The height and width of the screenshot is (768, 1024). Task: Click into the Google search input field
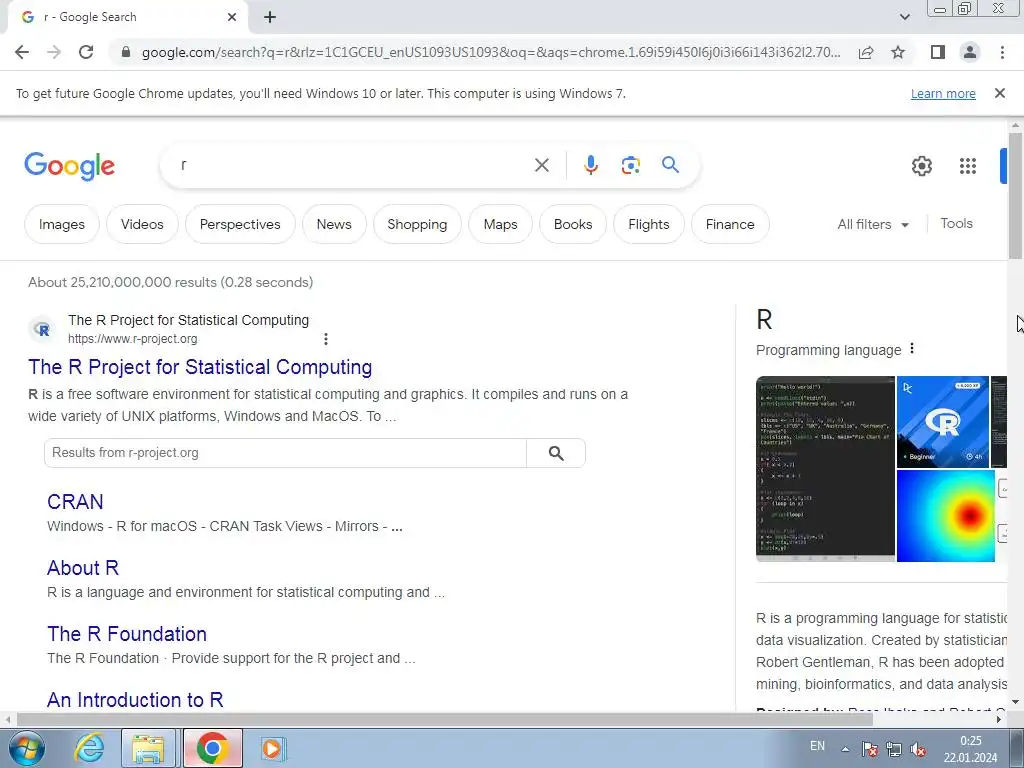(x=353, y=165)
